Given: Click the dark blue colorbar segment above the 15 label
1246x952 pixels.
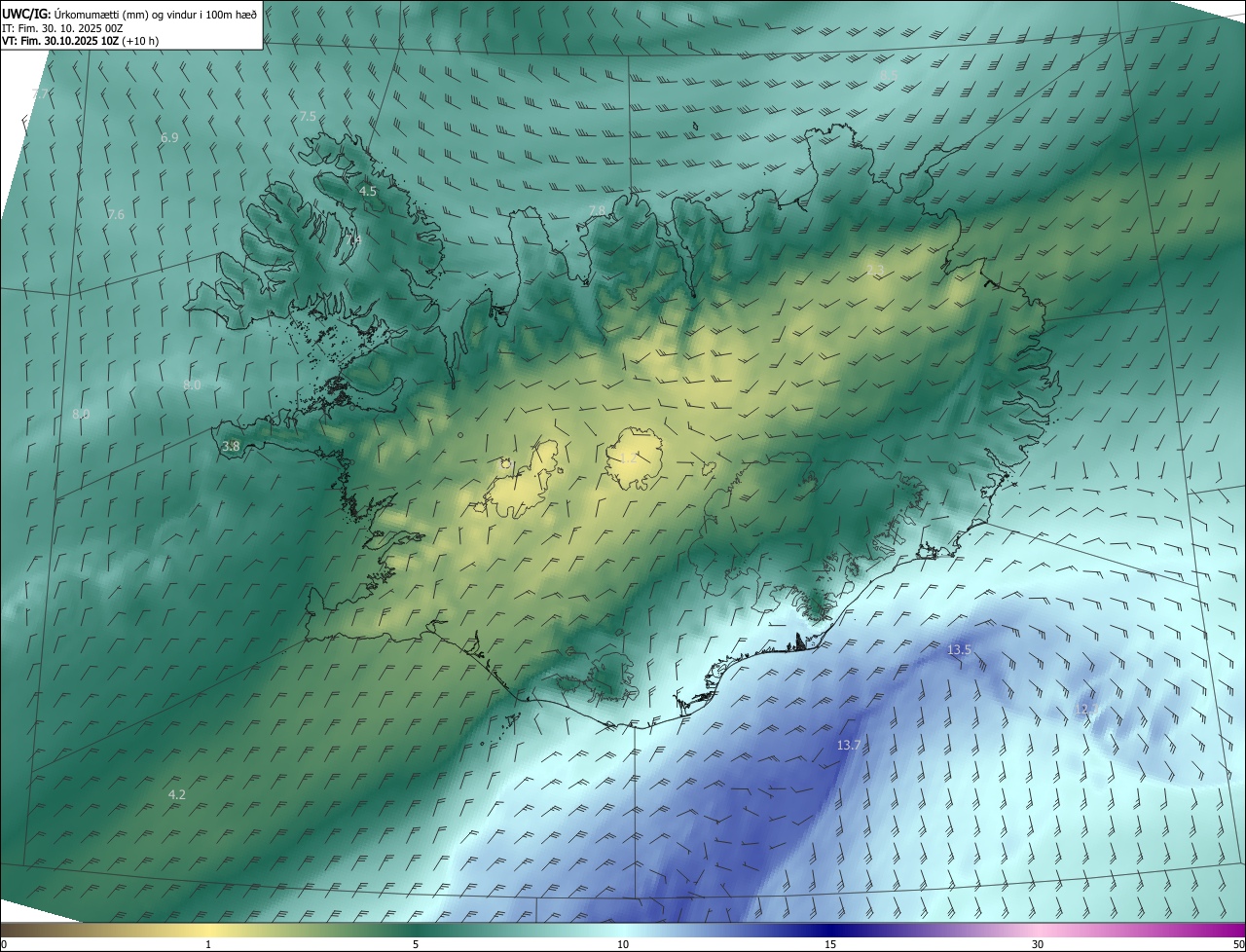Looking at the screenshot, I should pos(830,930).
